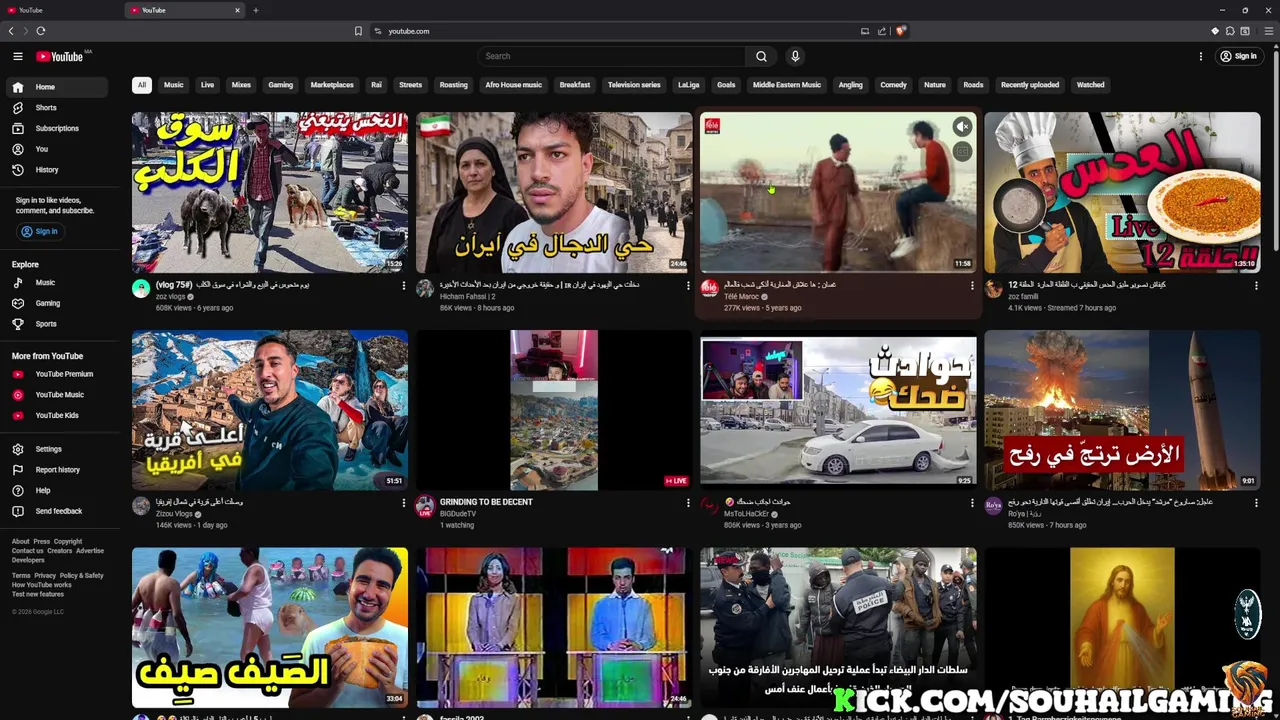The width and height of the screenshot is (1280, 720).
Task: Open more options for Hicham Fahssi video
Action: [688, 285]
